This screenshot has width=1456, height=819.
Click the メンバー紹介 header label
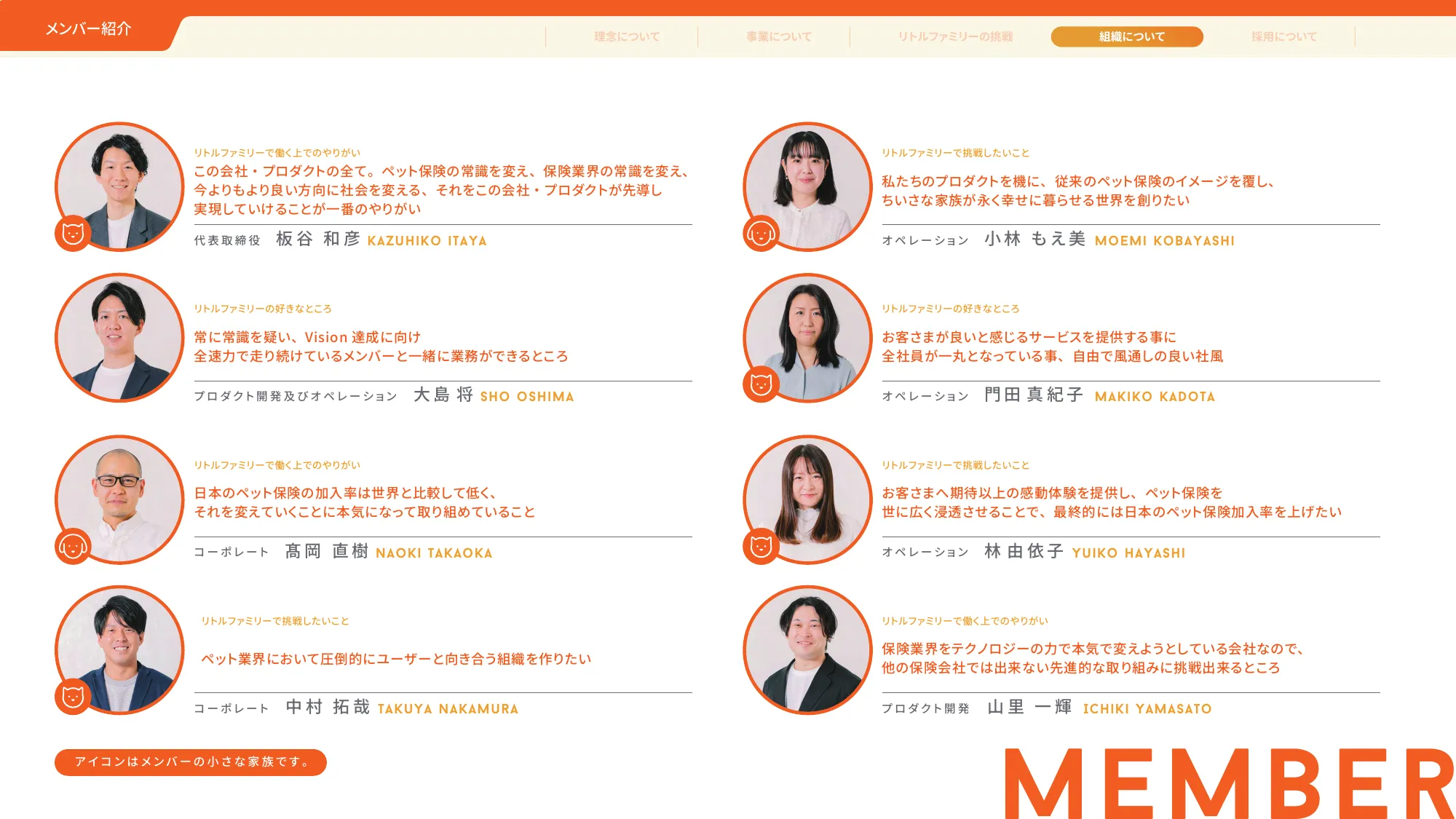click(x=88, y=28)
